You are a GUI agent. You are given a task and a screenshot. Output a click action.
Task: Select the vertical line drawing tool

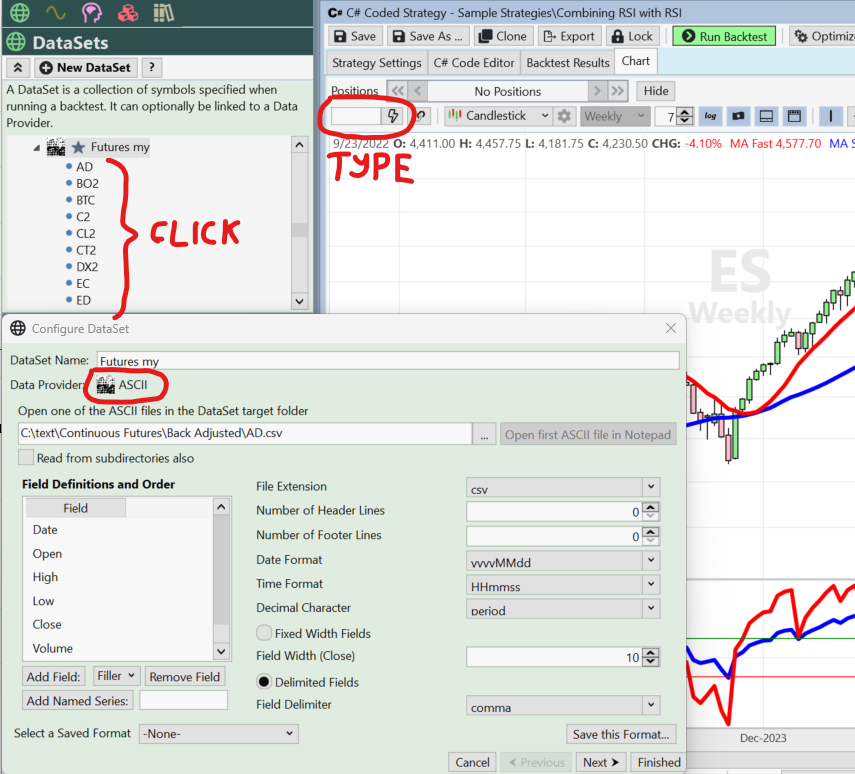pyautogui.click(x=830, y=116)
